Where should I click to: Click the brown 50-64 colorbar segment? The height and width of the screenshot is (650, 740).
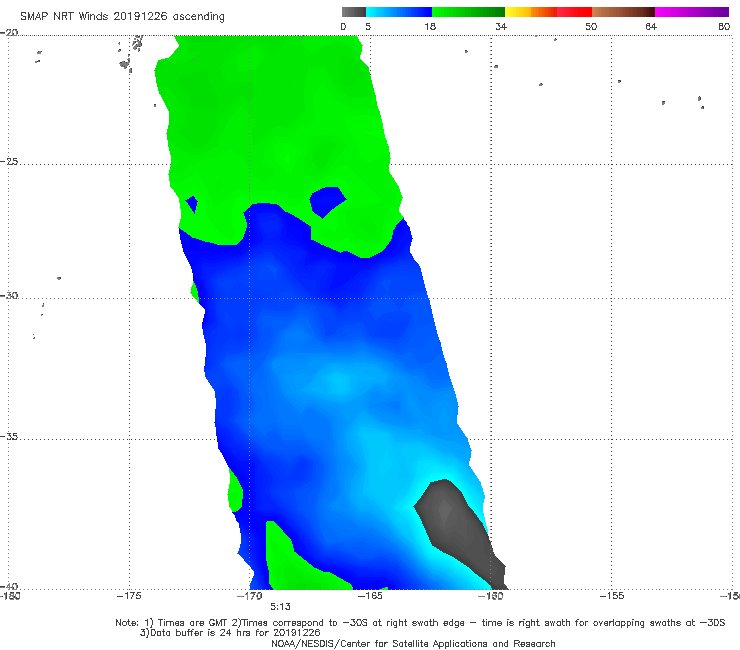point(623,12)
